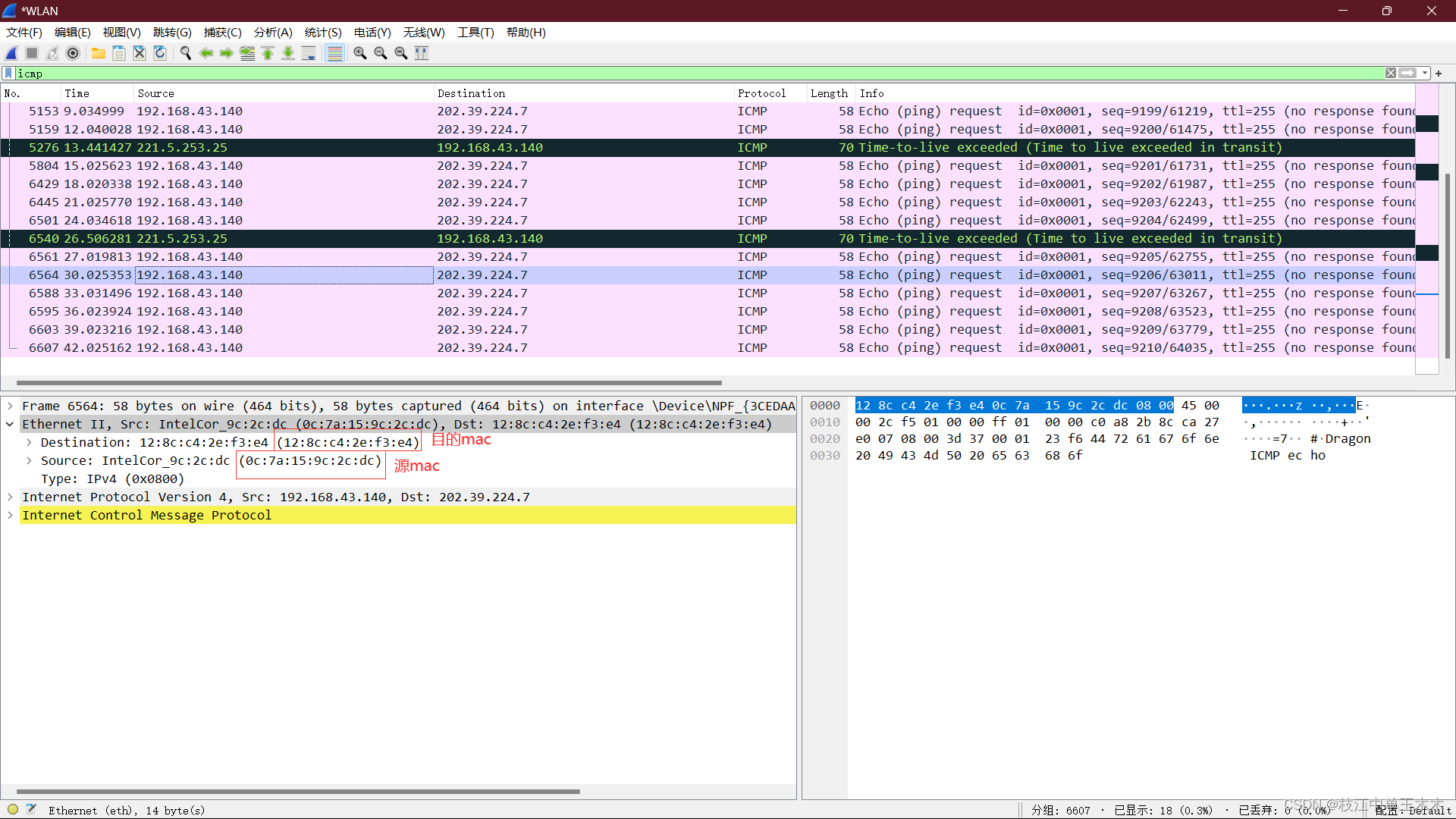Click the capture options gear icon
The height and width of the screenshot is (819, 1456).
(x=73, y=53)
